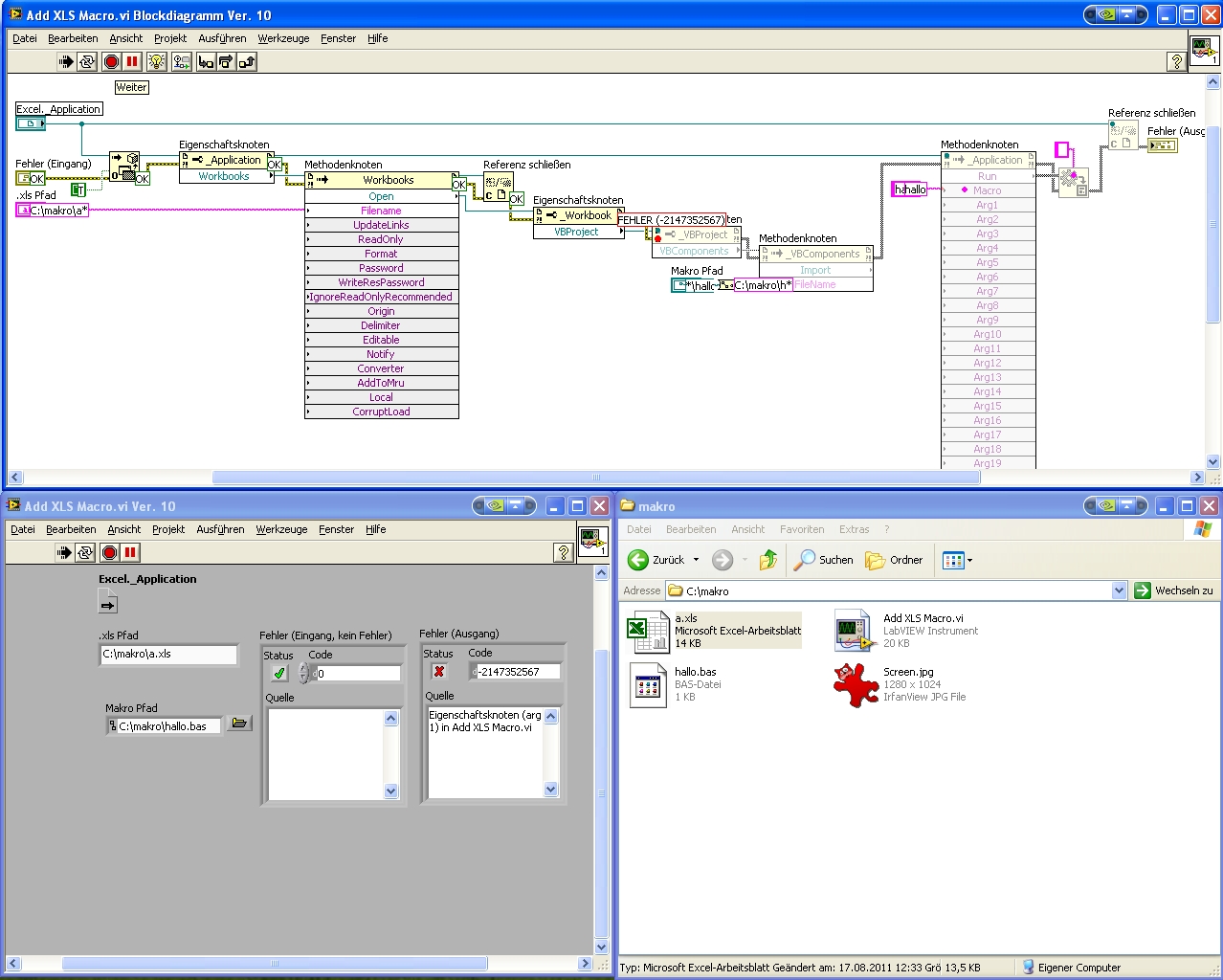The height and width of the screenshot is (980, 1223).
Task: Click the Suchen button in Explorer
Action: pyautogui.click(x=823, y=560)
